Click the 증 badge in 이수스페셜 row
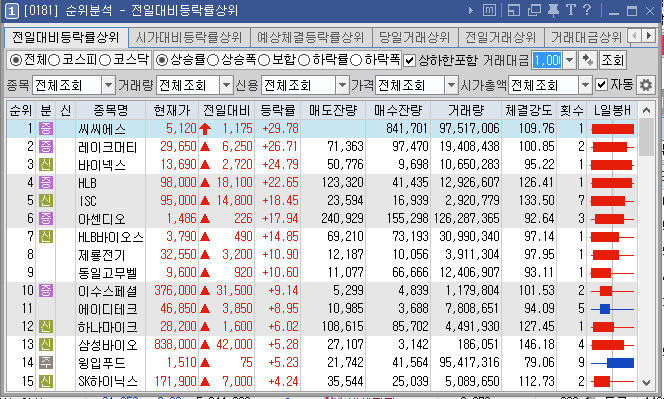Image resolution: width=664 pixels, height=399 pixels. click(46, 291)
